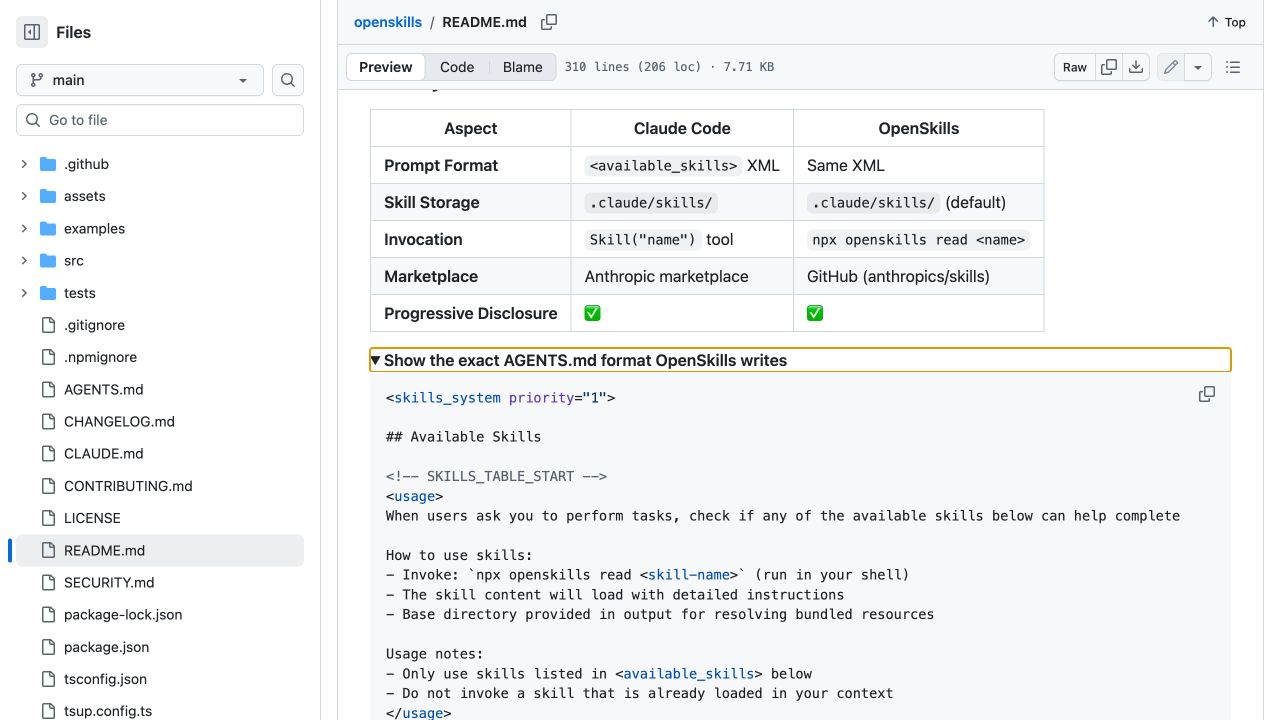
Task: Click npx openskills read <name> code
Action: click(919, 240)
